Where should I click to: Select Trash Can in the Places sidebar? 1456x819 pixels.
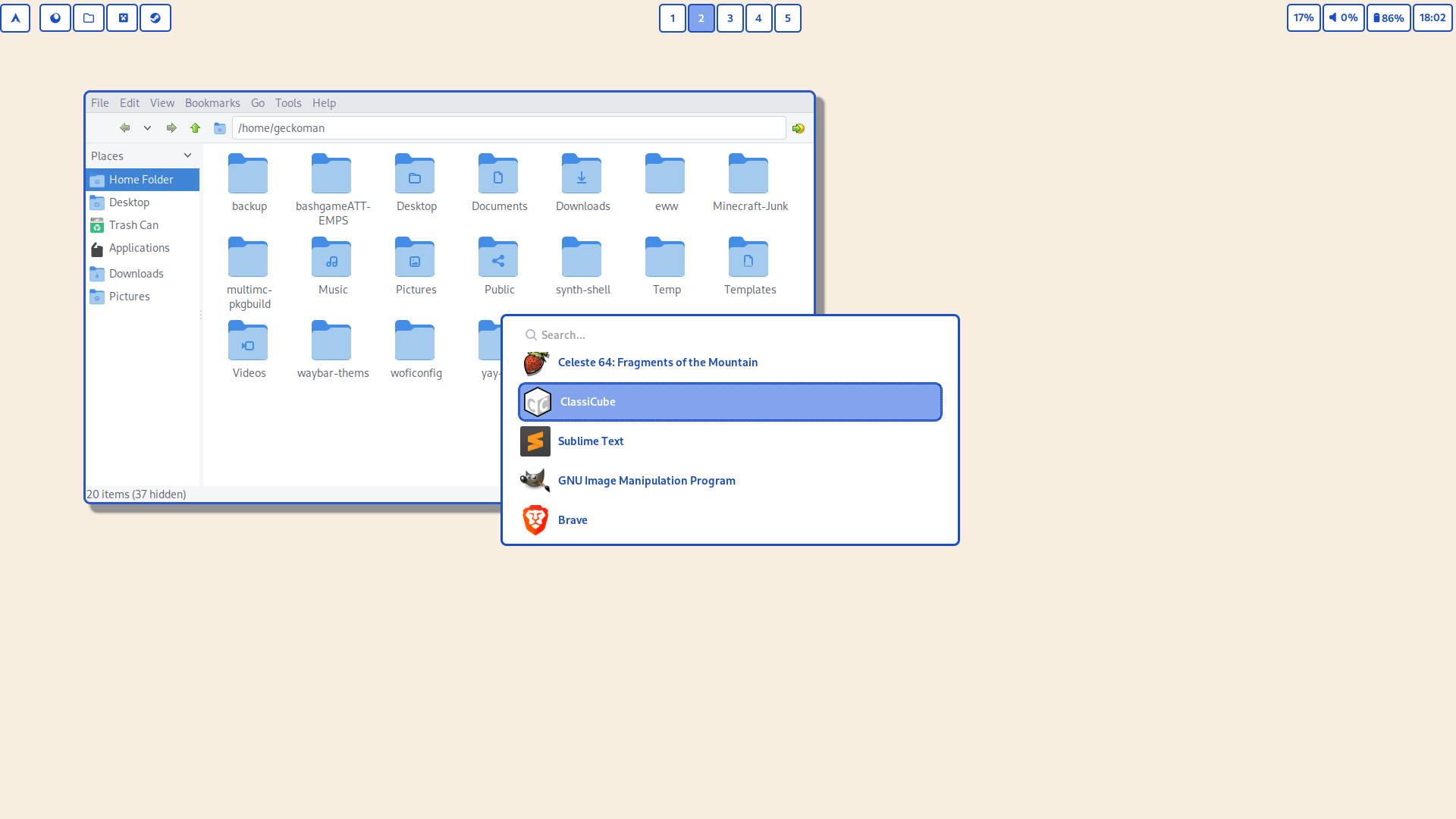133,225
